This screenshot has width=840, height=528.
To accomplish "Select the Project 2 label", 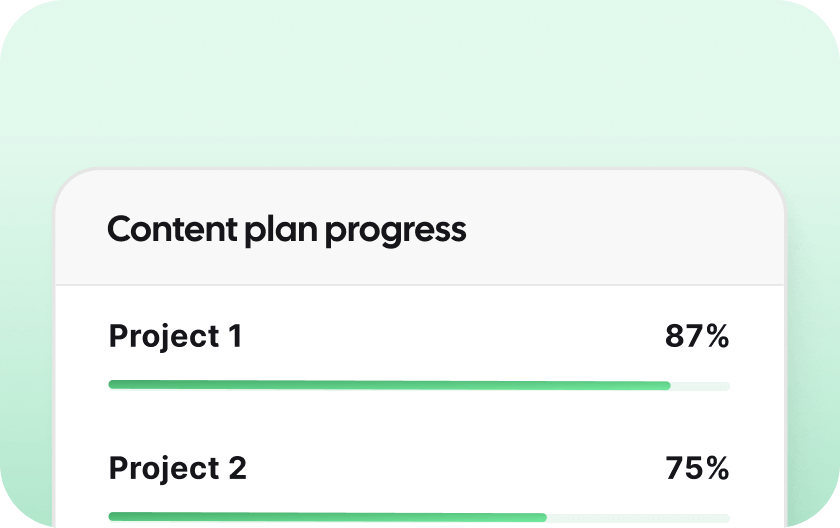I will click(x=177, y=468).
